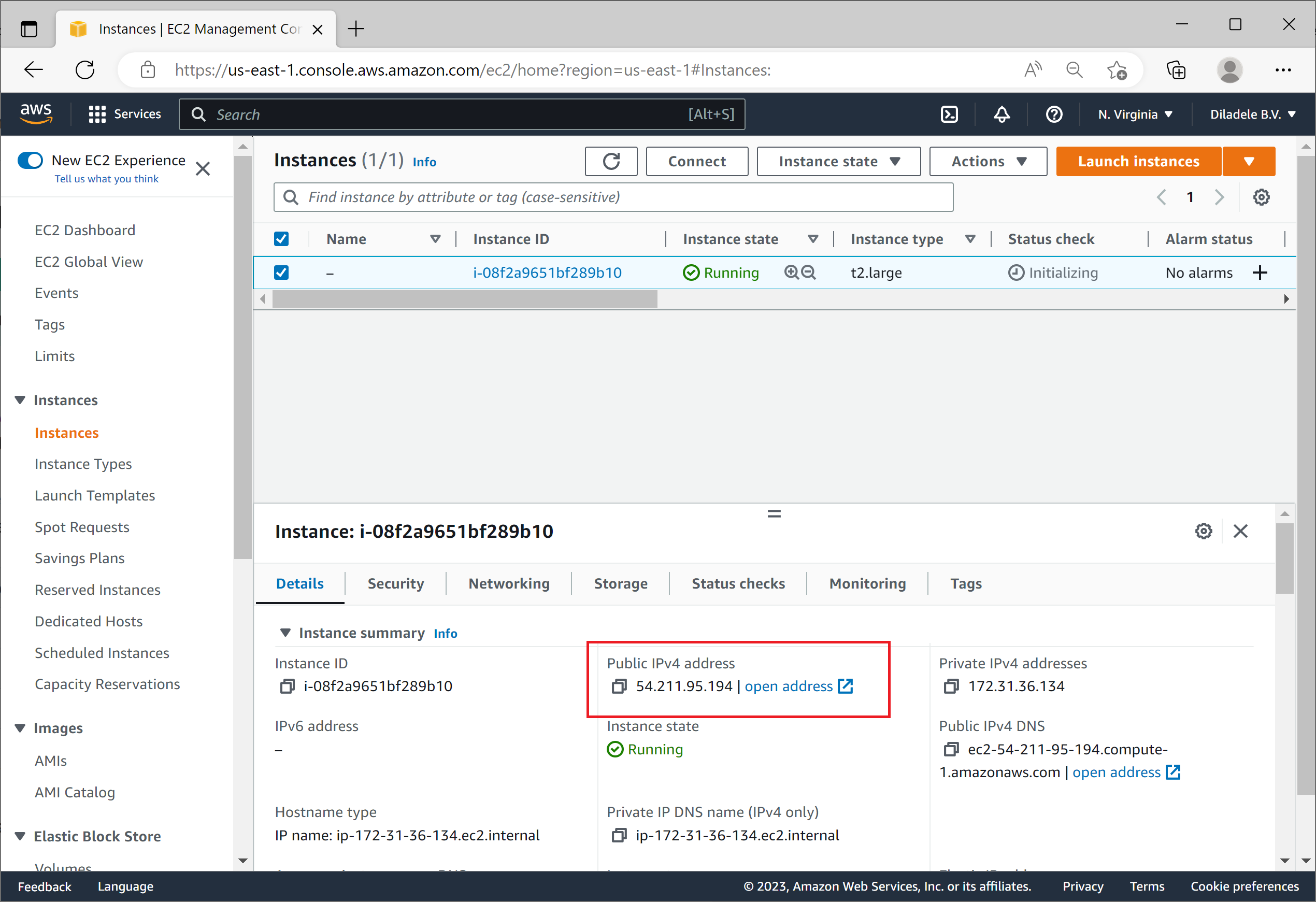Add an alarm with the plus icon
Image resolution: width=1316 pixels, height=902 pixels.
pos(1260,273)
